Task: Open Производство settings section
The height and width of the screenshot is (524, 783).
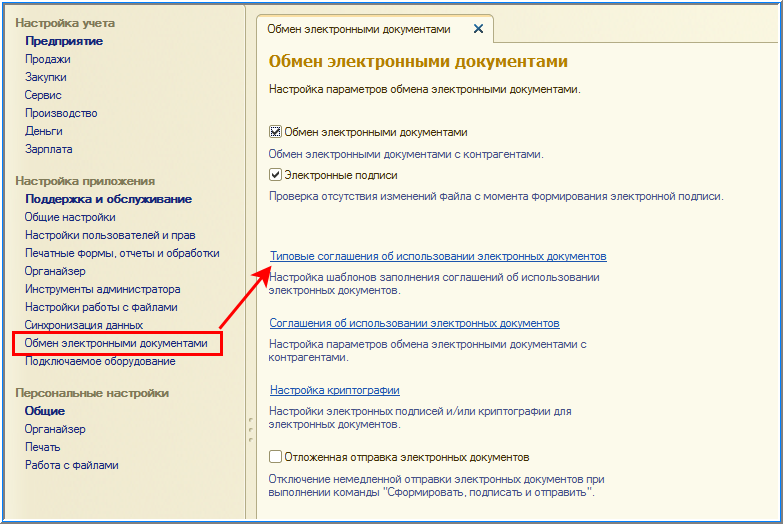Action: coord(61,113)
